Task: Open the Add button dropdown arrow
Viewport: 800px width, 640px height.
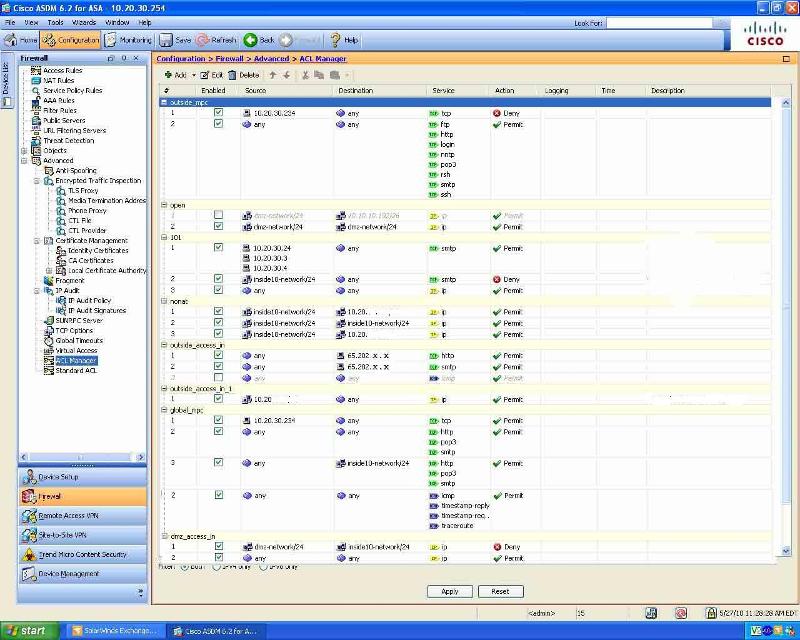Action: pos(194,76)
